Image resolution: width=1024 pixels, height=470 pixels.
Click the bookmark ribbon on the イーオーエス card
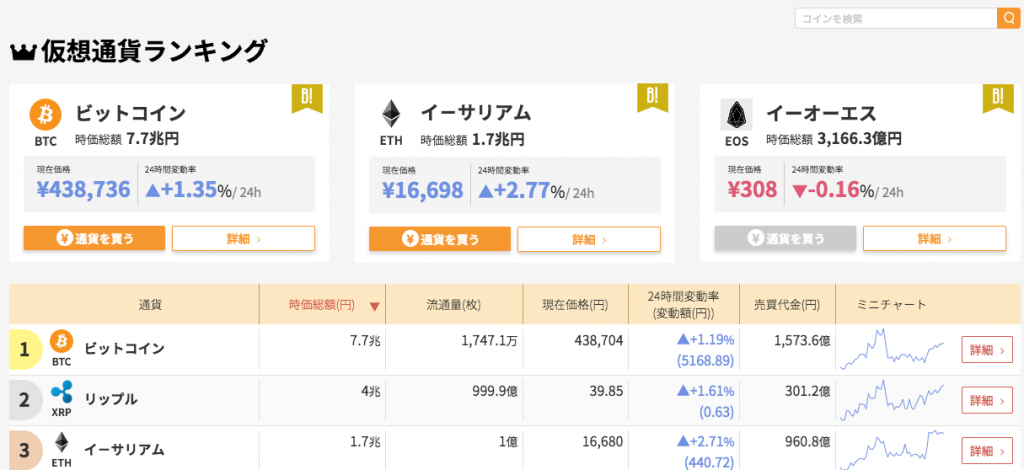click(x=998, y=99)
